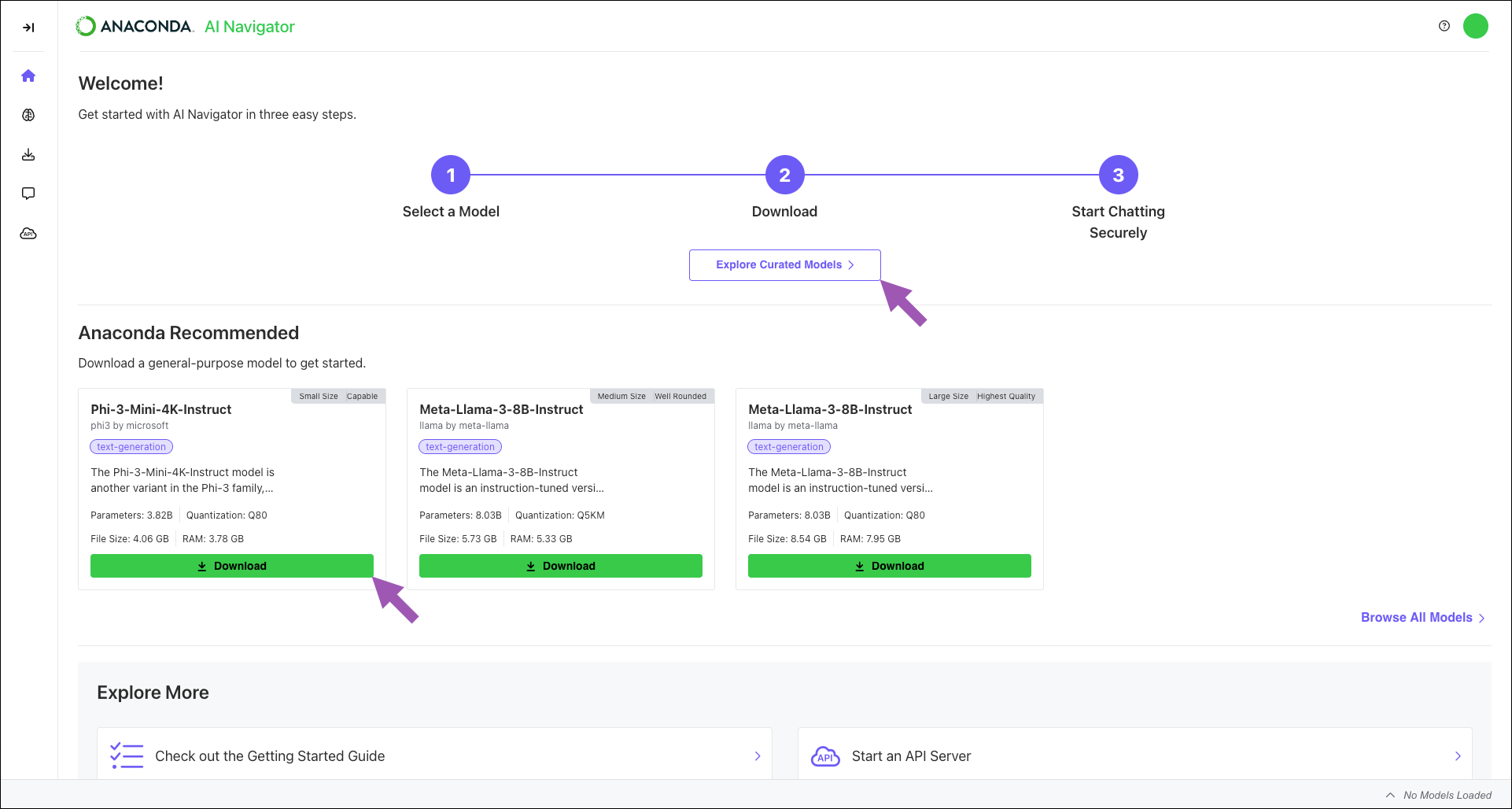Screen dimensions: 1512x809
Task: Click the AI Navigator title text
Action: tap(249, 27)
